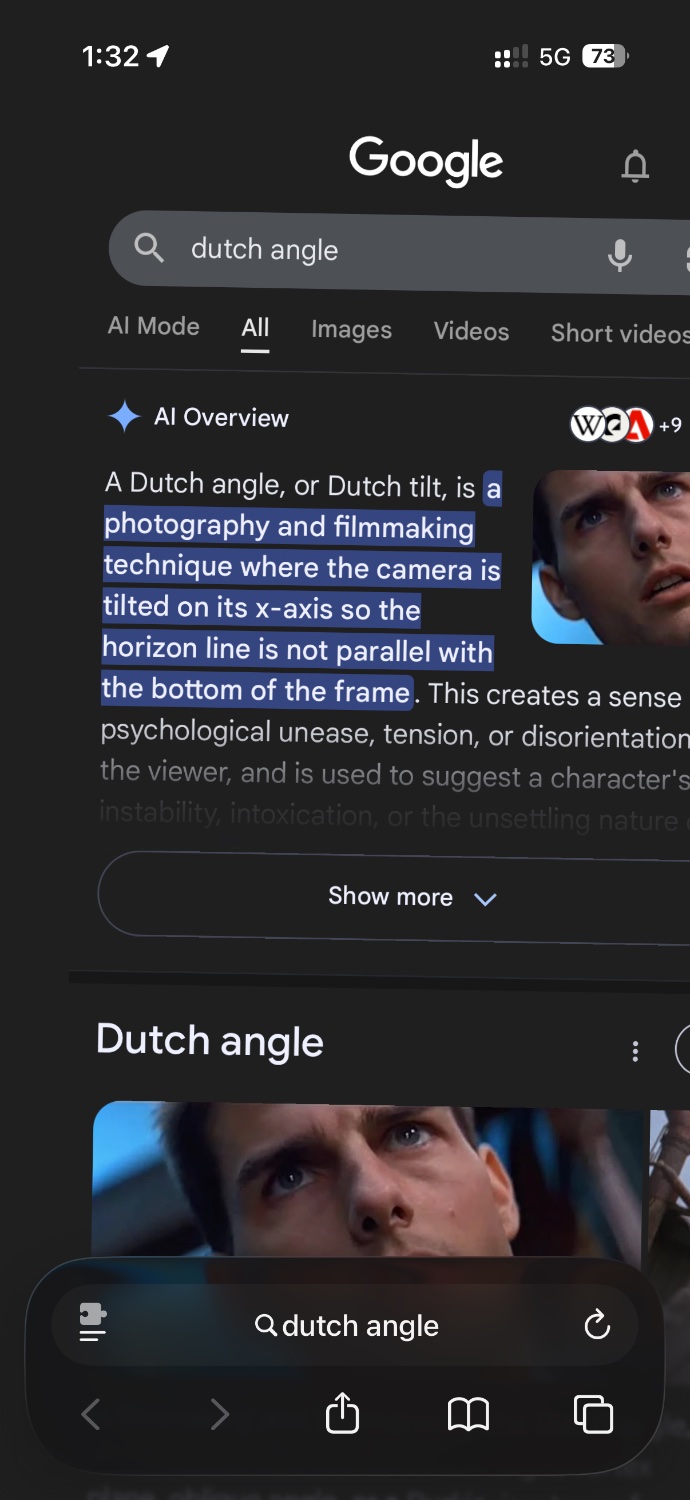Tap the microphone voice search icon
This screenshot has height=1500, width=690.
(x=620, y=255)
